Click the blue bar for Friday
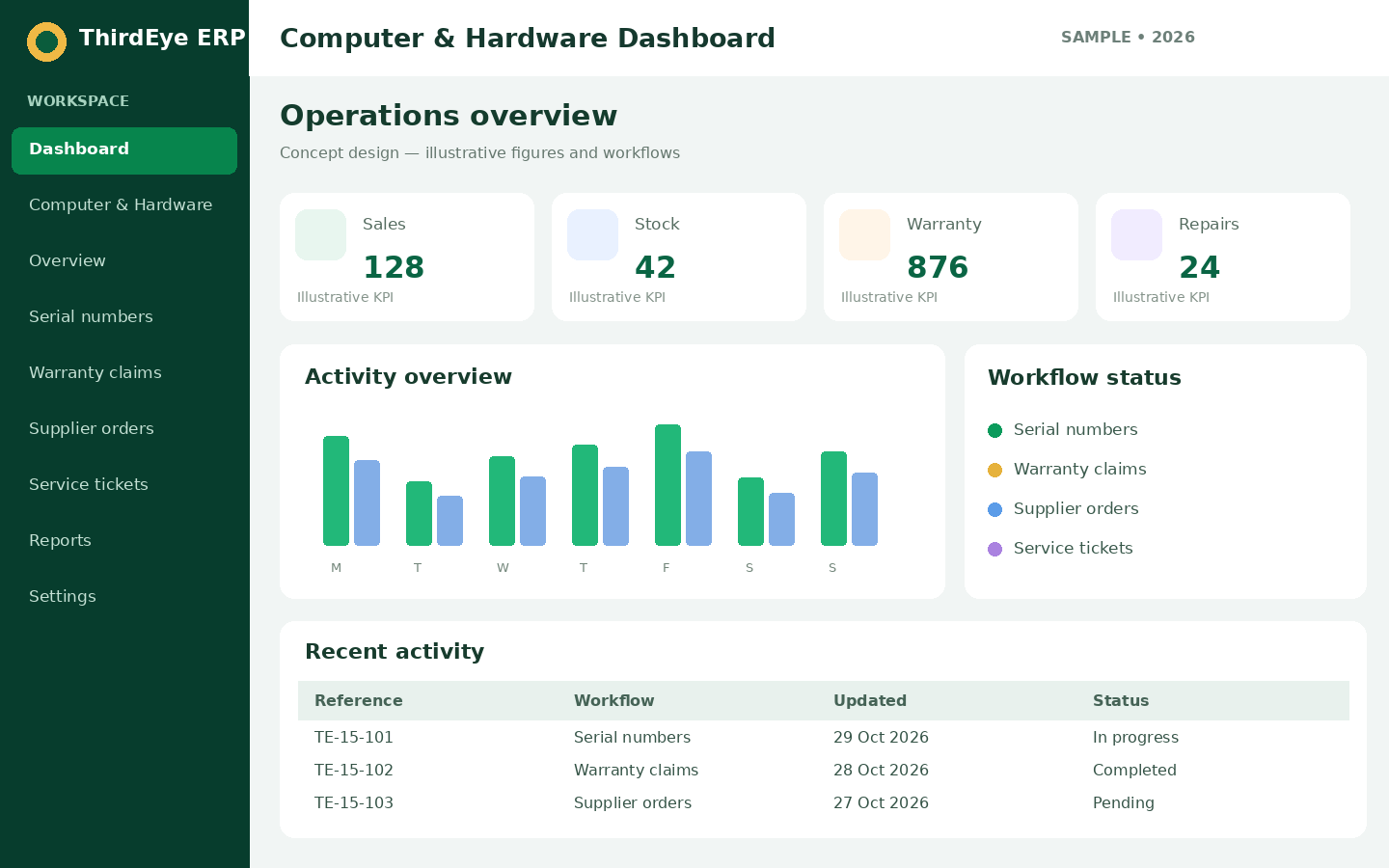The image size is (1389, 868). (698, 499)
